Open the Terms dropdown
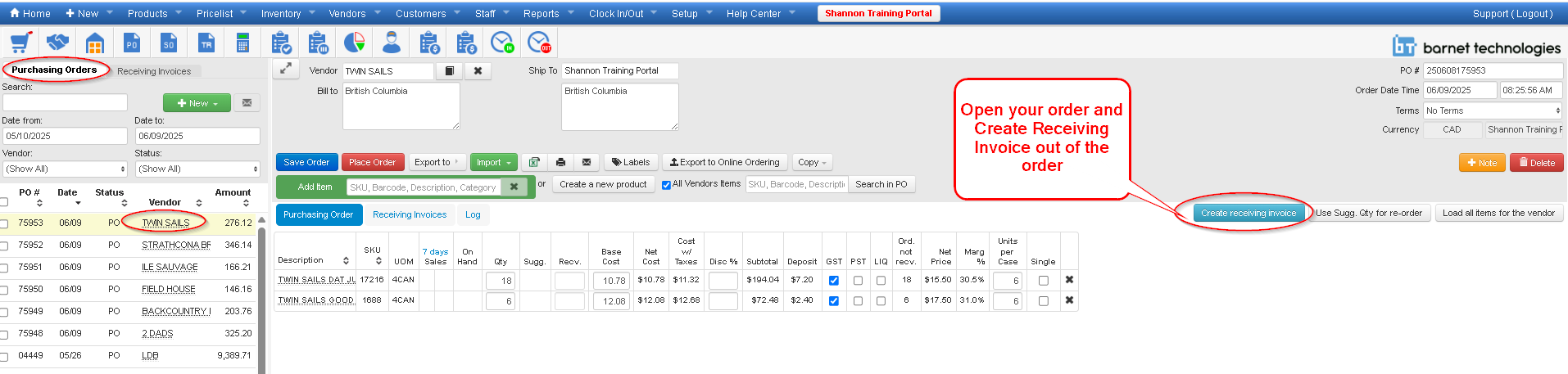The width and height of the screenshot is (1568, 374). [1492, 110]
